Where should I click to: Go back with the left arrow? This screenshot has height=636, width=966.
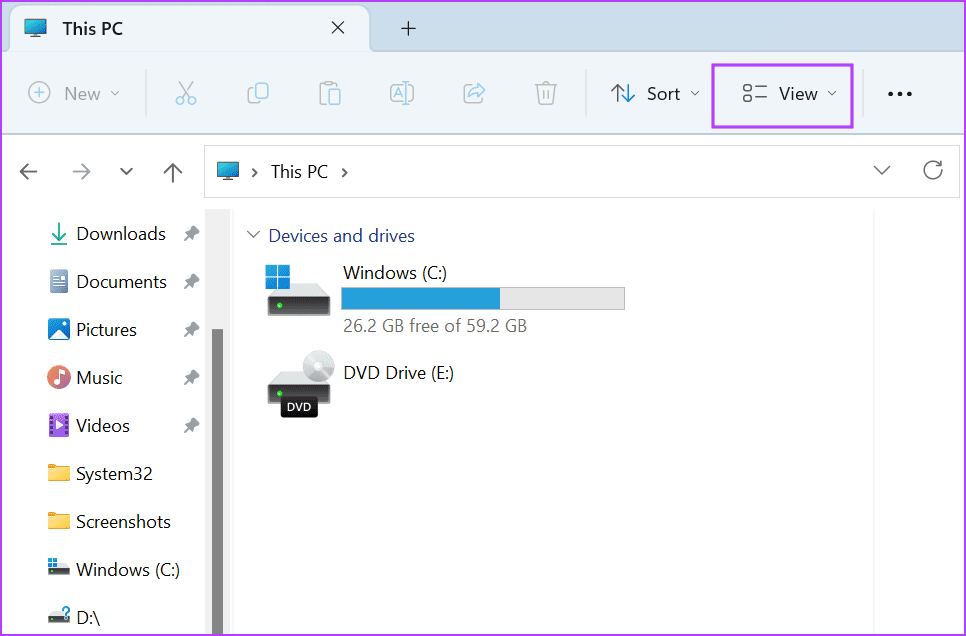29,171
